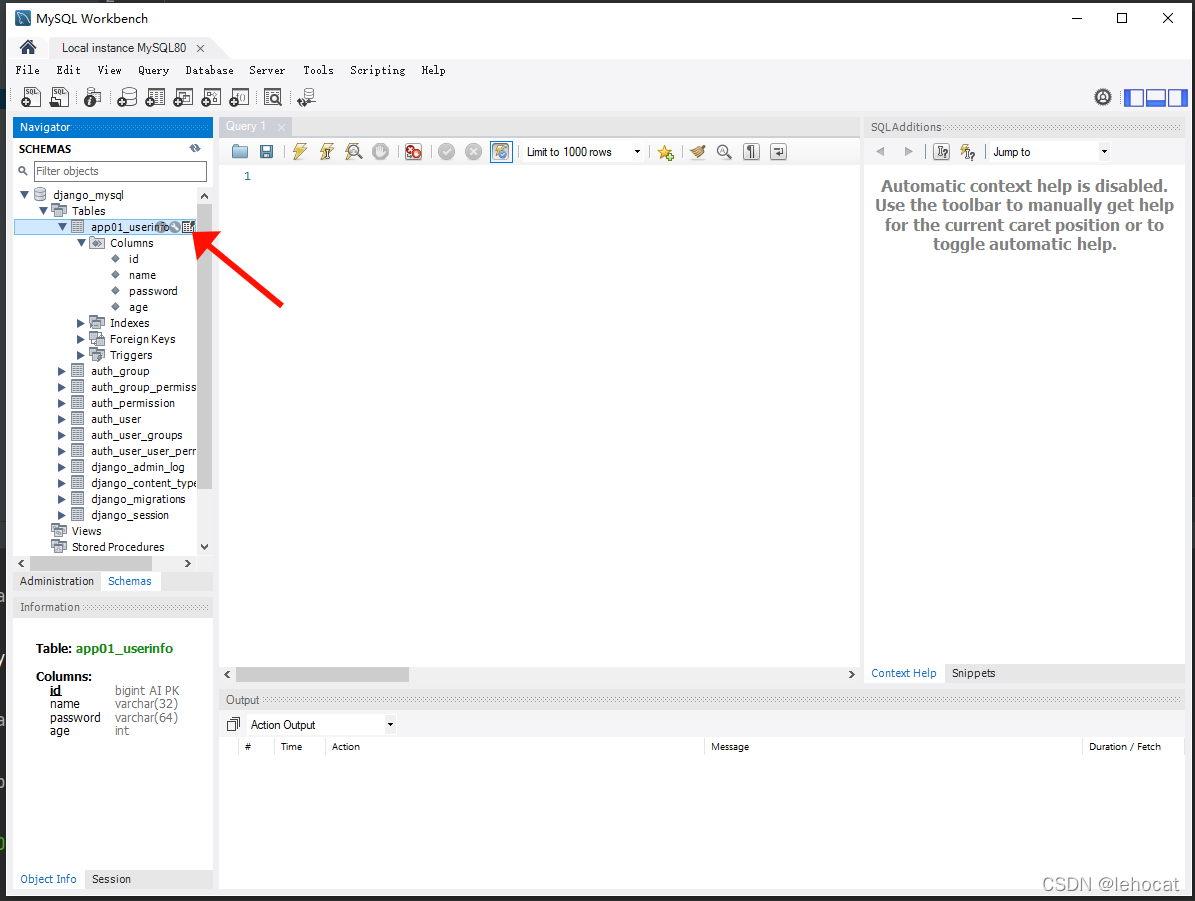Create a new schema from toolbar
Screen dimensions: 1195x901
pos(127,97)
